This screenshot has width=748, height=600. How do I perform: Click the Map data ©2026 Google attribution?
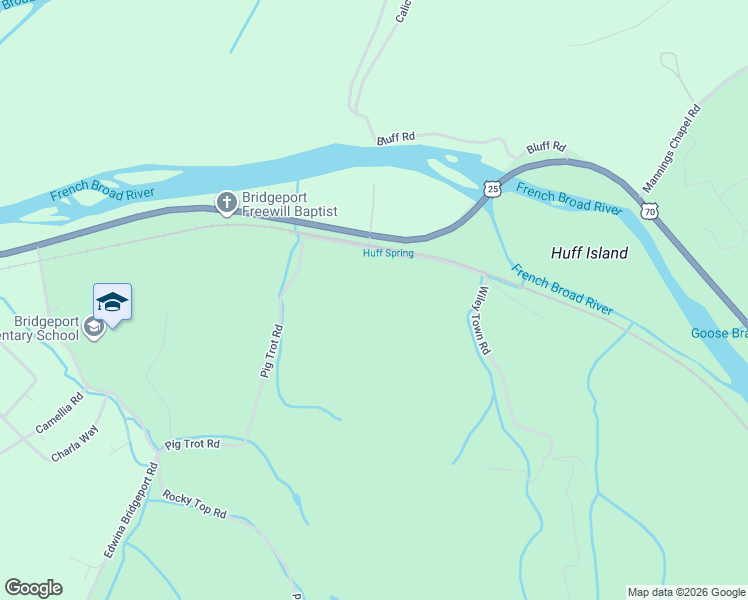pos(687,592)
